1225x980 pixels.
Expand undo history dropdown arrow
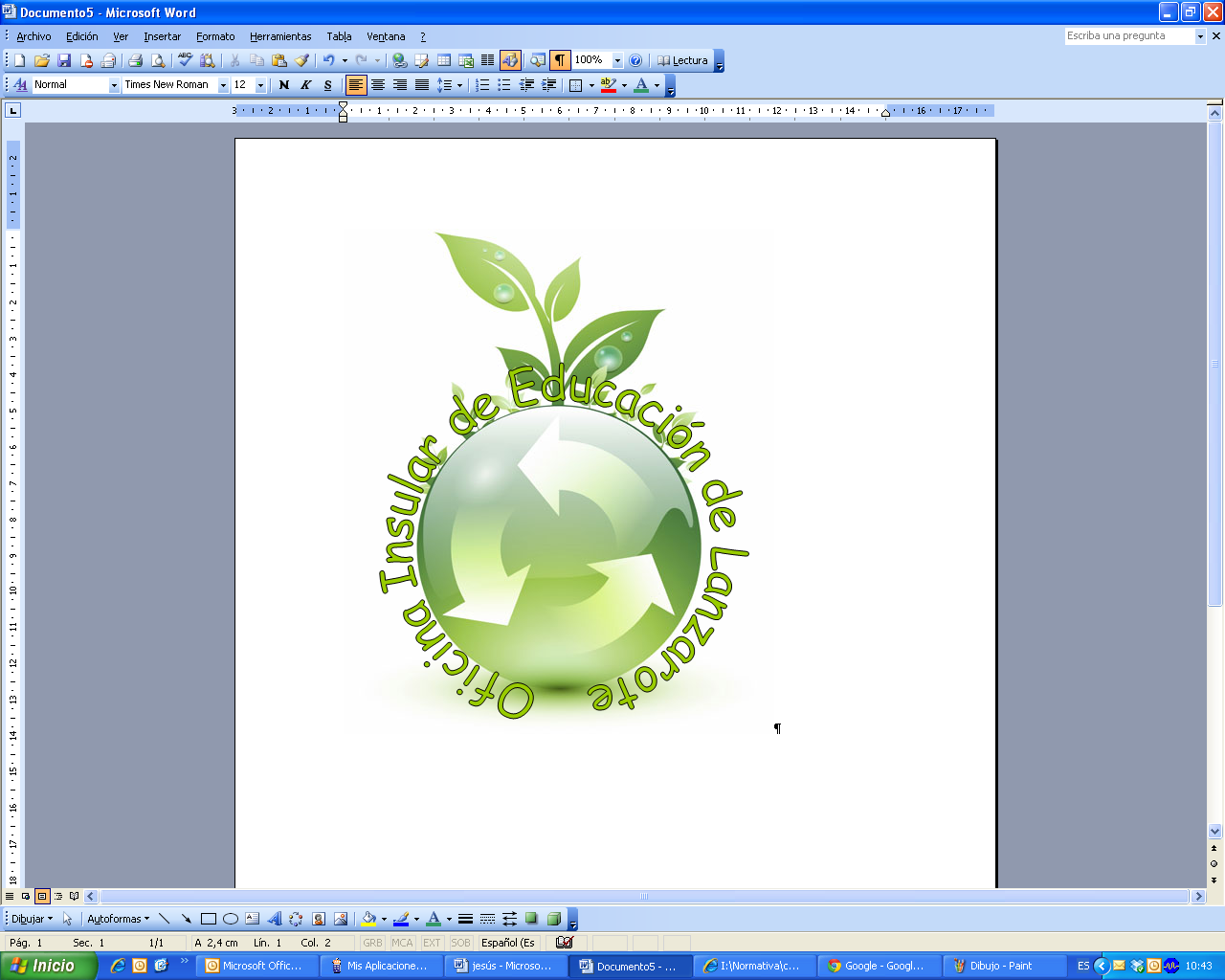[x=345, y=60]
